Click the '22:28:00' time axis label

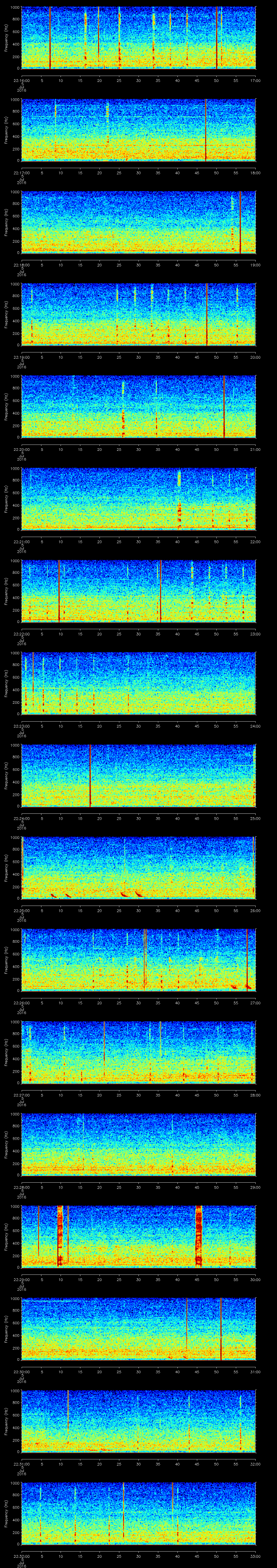pos(22,1187)
